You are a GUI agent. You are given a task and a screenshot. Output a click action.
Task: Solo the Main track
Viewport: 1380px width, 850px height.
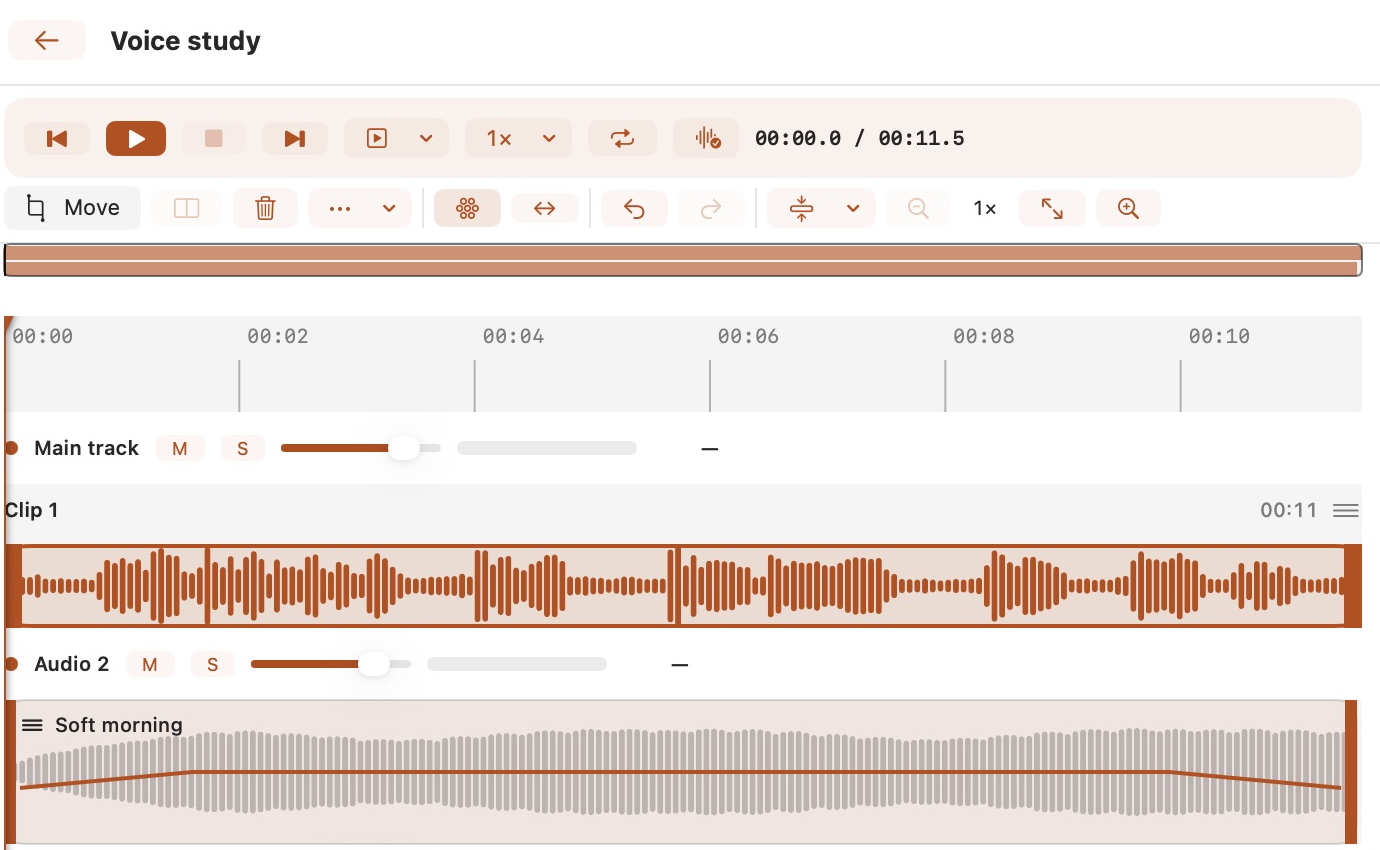(242, 449)
